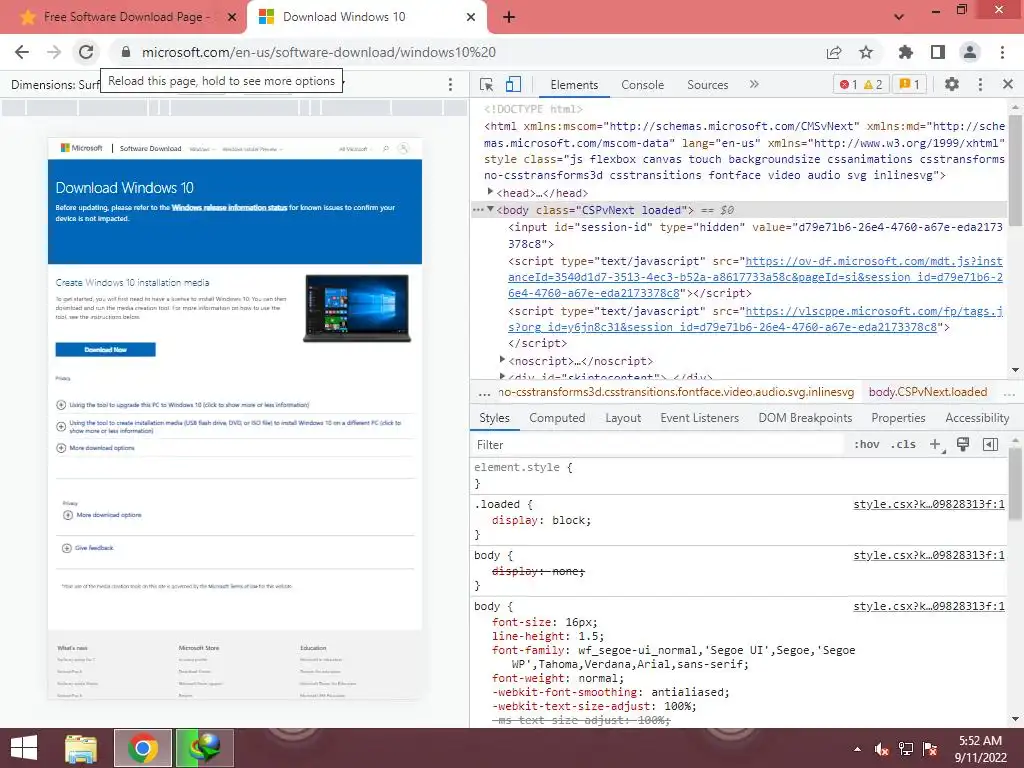1024x768 pixels.
Task: Open the Chrome profile avatar
Action: [970, 52]
